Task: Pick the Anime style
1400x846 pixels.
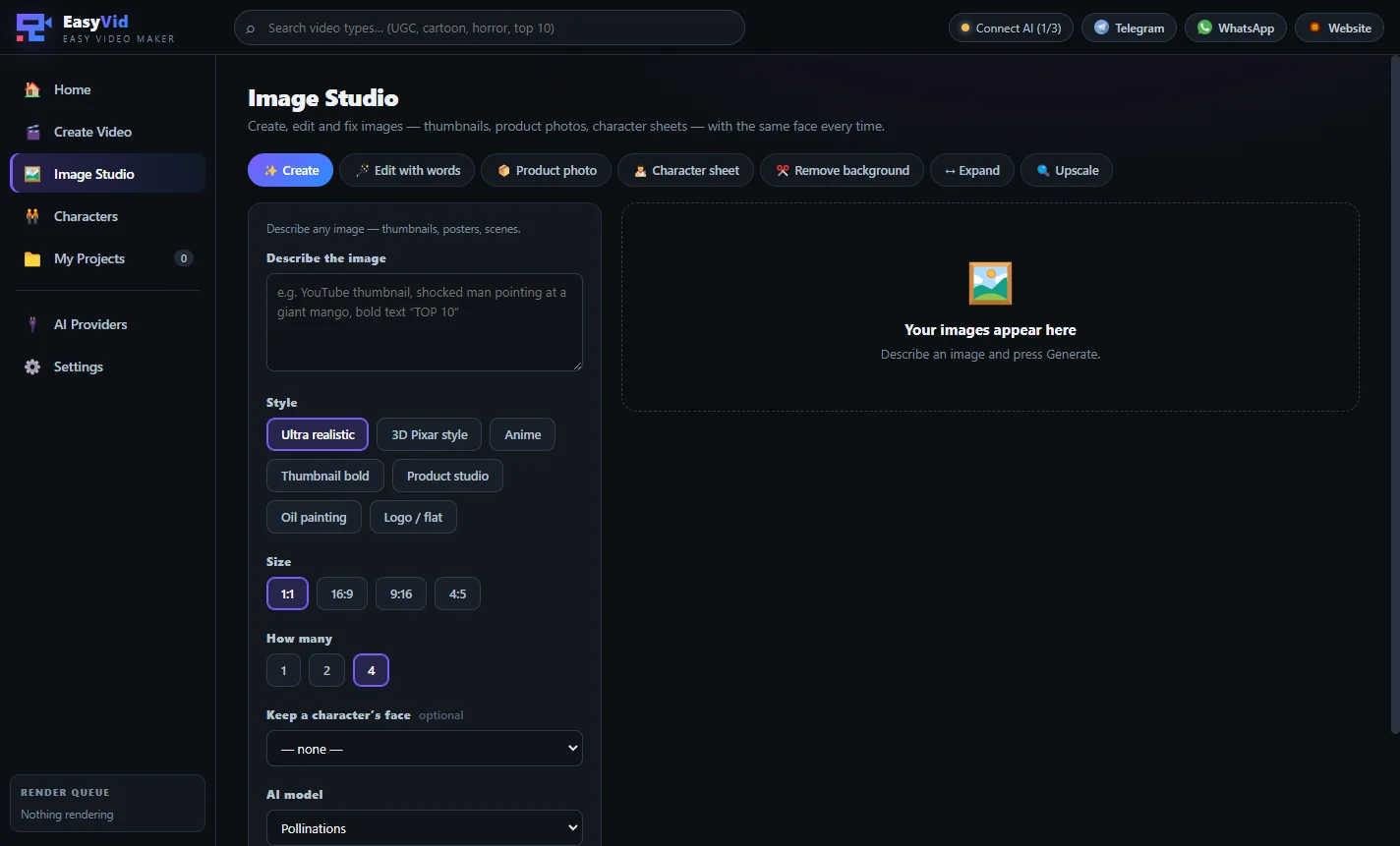Action: 523,434
